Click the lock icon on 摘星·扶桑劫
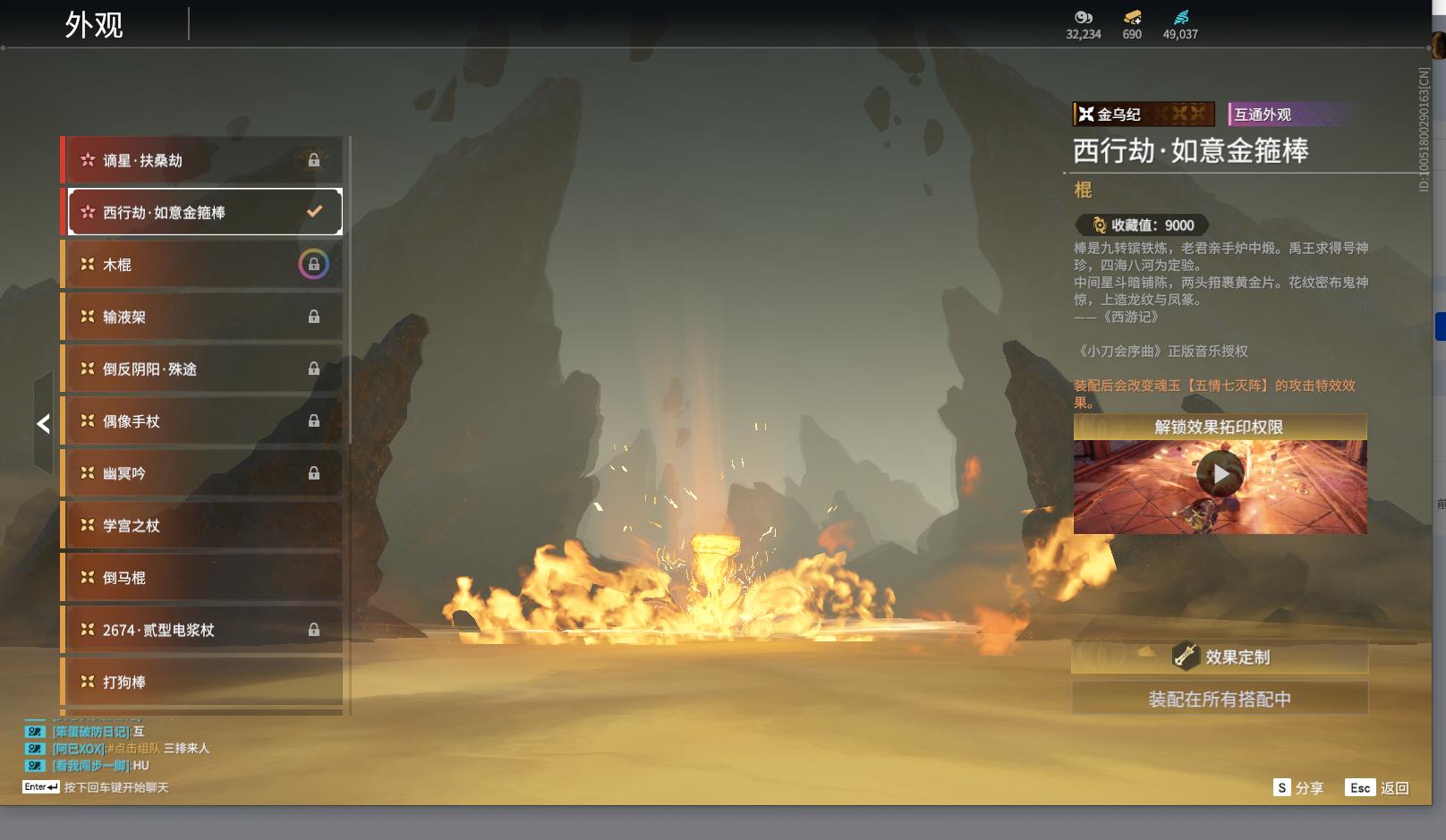1446x840 pixels. pyautogui.click(x=314, y=160)
